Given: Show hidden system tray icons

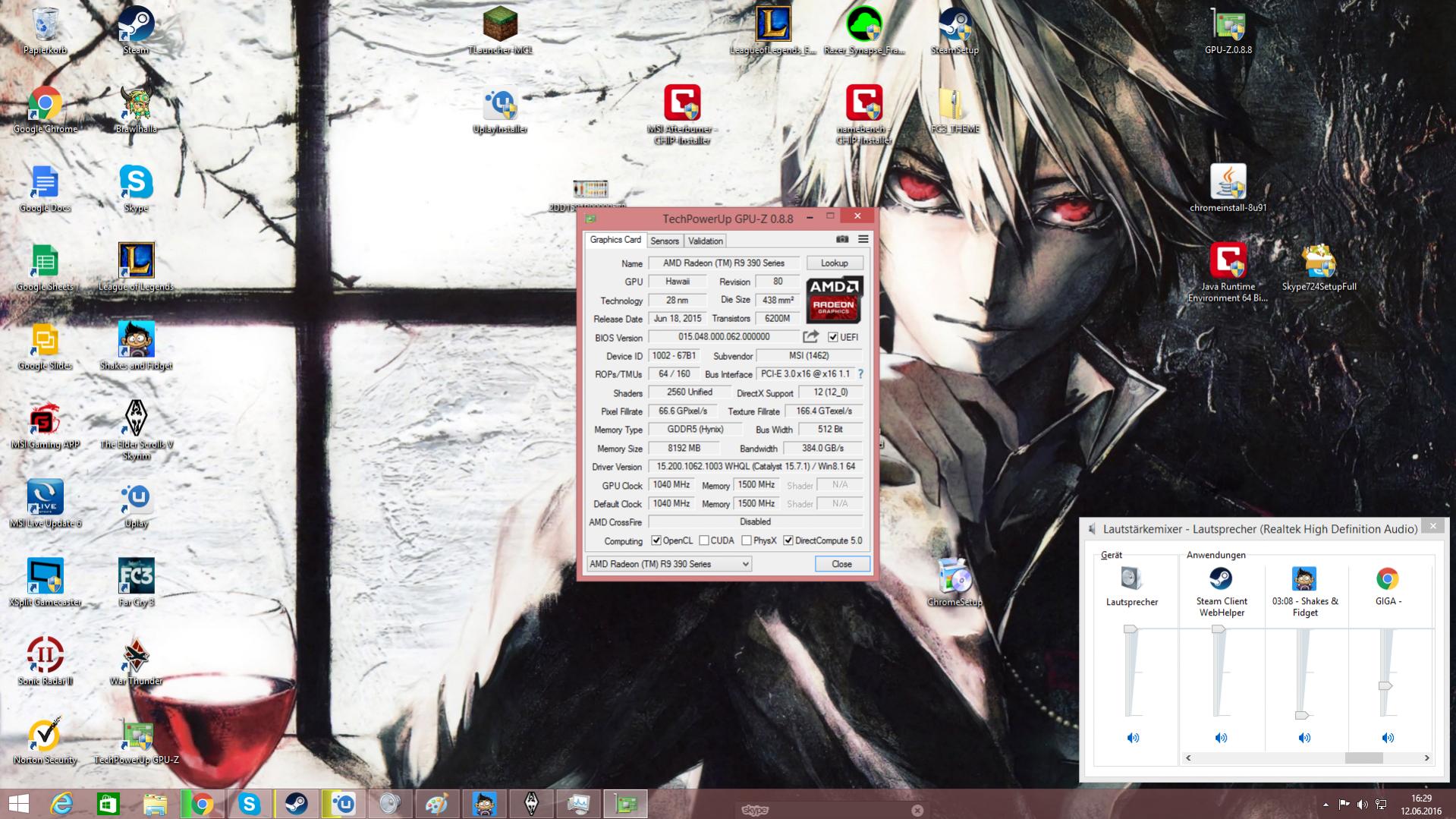Looking at the screenshot, I should 1325,805.
